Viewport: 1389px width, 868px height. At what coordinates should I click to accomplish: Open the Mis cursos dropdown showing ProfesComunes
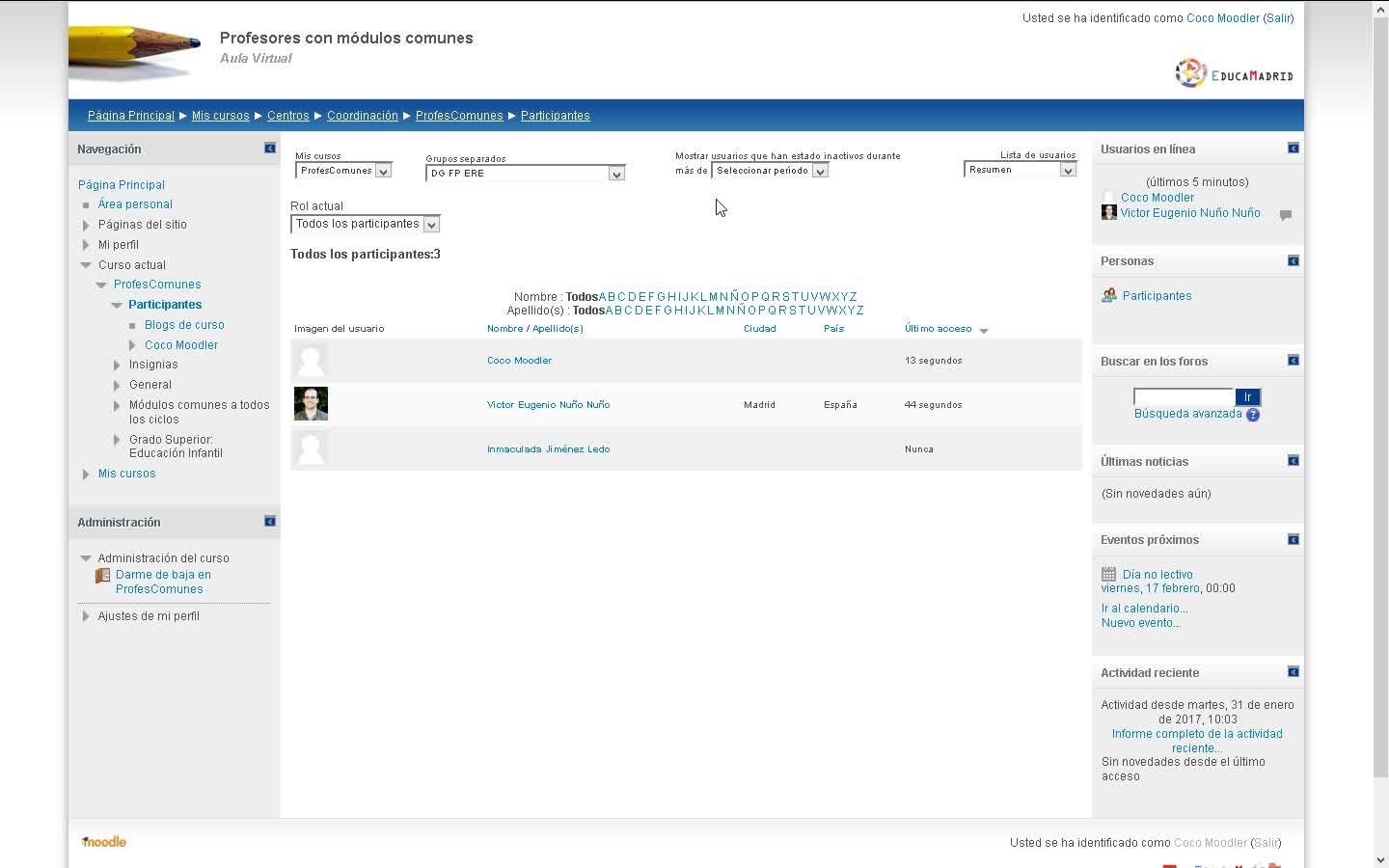343,171
